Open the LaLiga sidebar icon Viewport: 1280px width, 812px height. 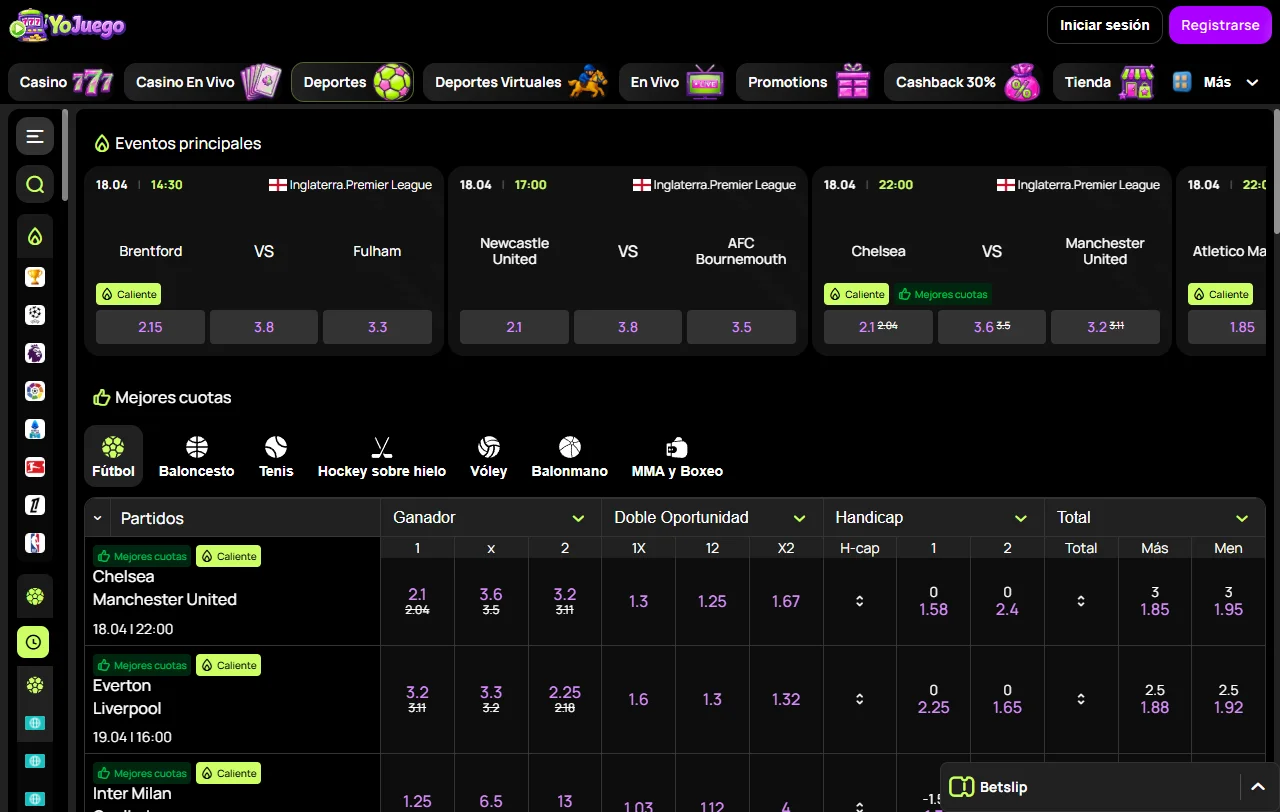click(35, 391)
